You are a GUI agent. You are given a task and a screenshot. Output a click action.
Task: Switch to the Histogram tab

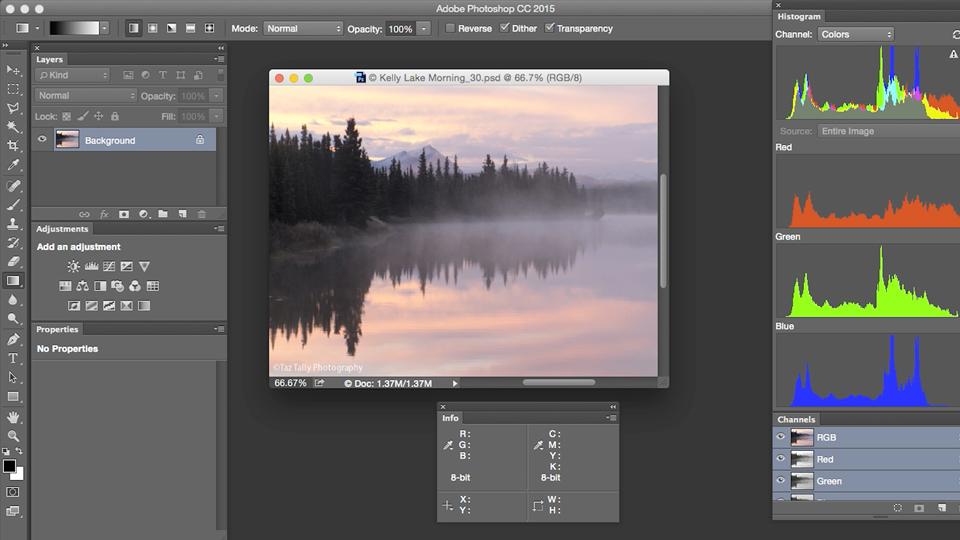(x=799, y=17)
